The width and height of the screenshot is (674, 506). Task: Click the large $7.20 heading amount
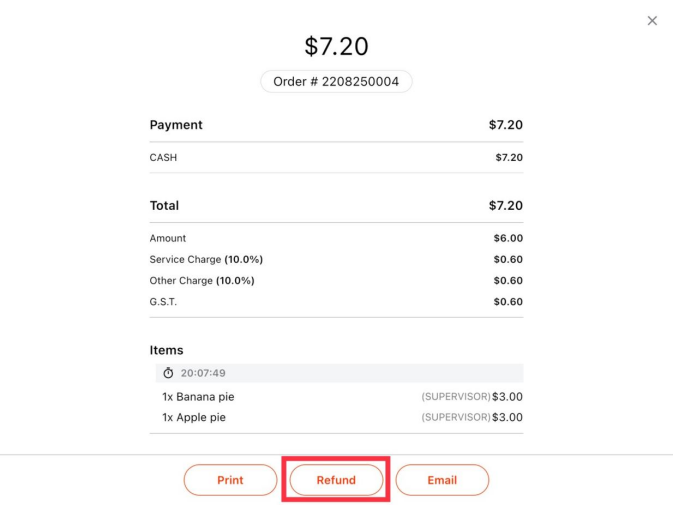[336, 46]
